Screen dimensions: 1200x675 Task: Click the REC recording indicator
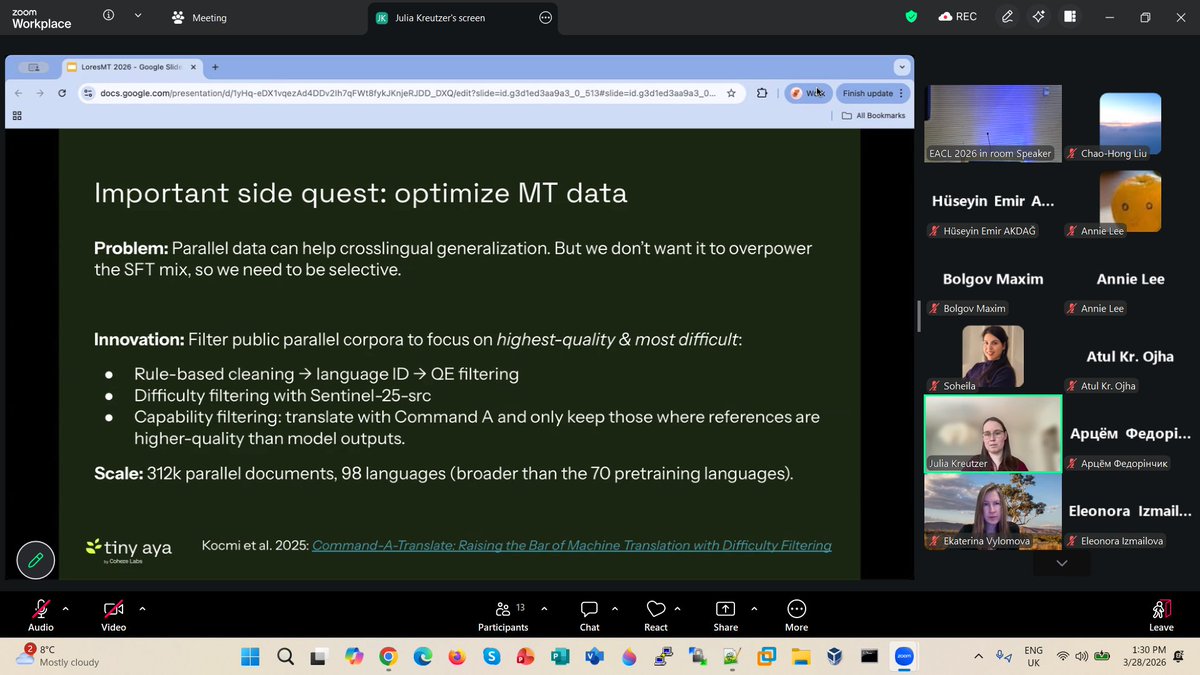958,17
